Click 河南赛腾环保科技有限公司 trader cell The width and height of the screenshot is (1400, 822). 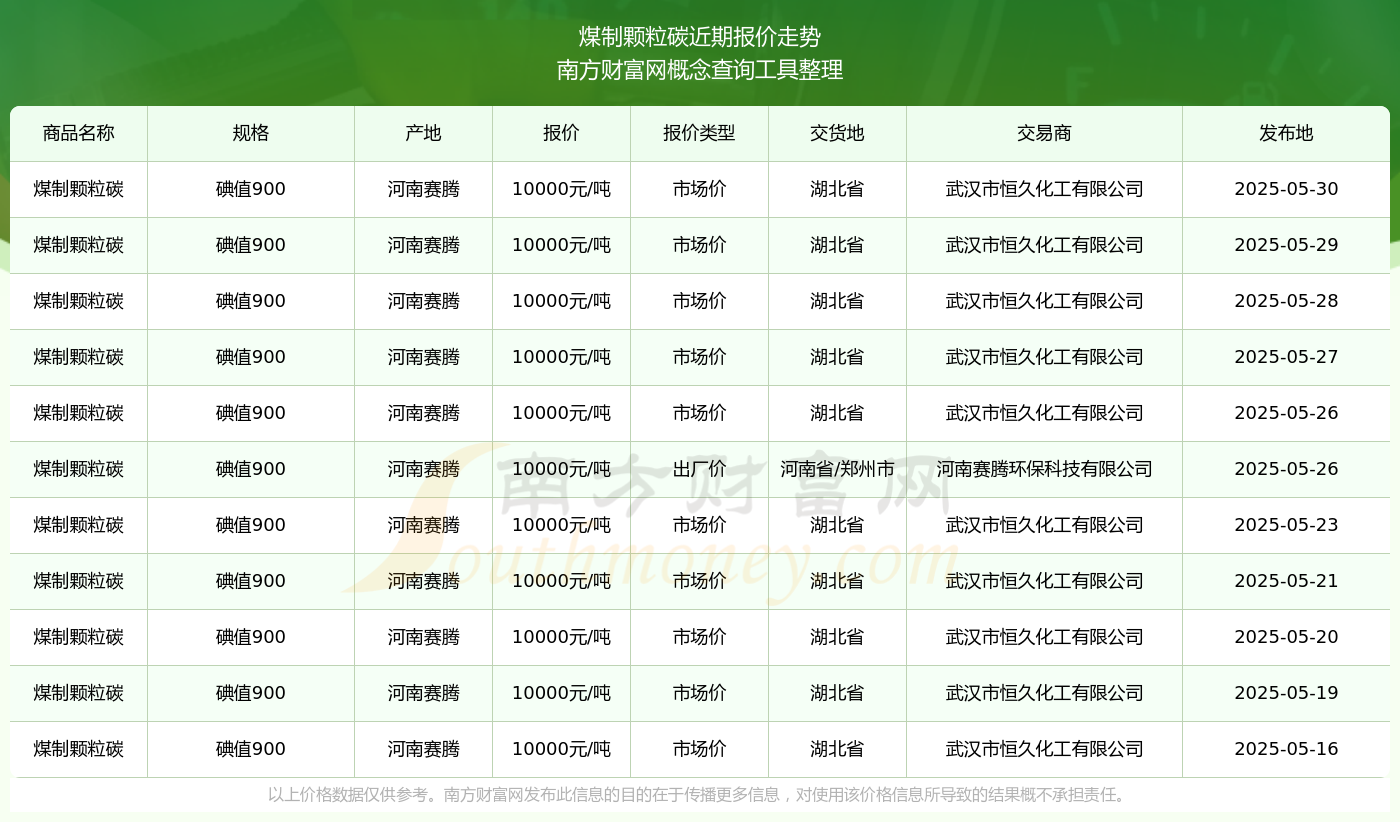click(1044, 469)
